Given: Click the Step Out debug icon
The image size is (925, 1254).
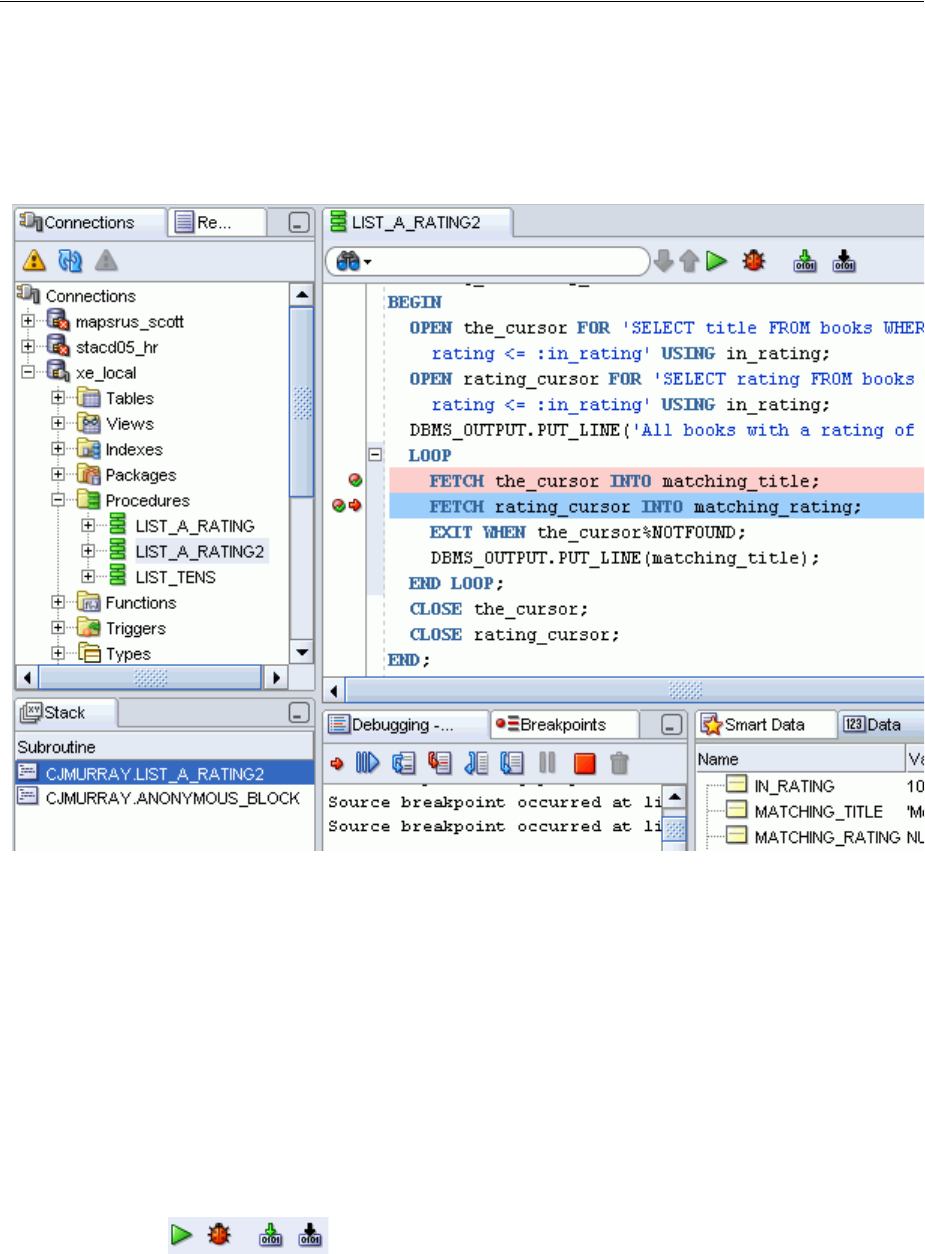Looking at the screenshot, I should pos(476,763).
